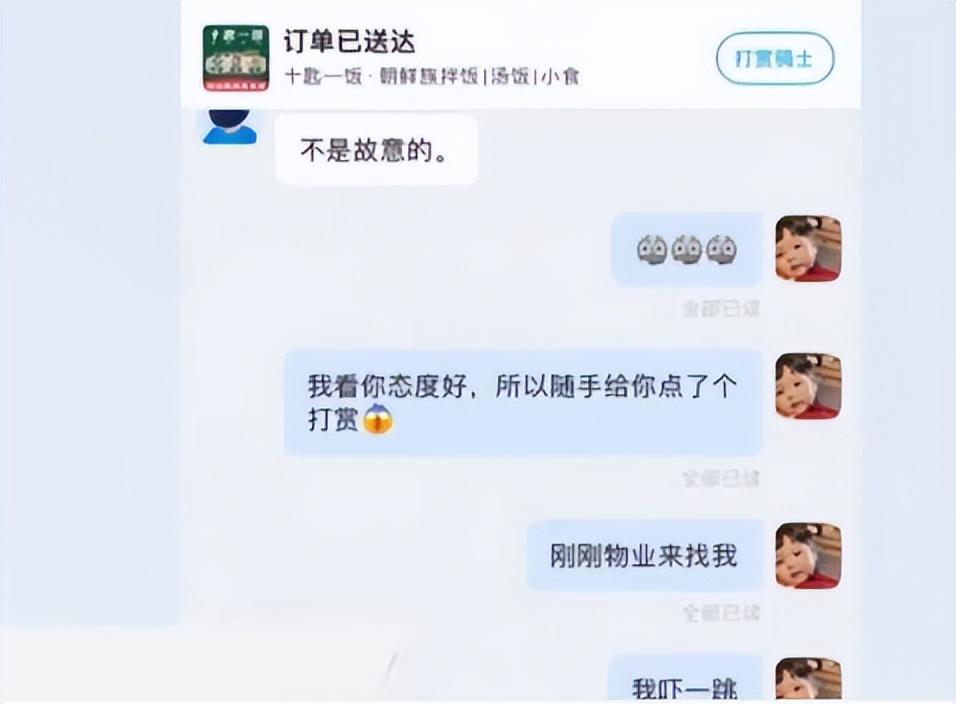
Task: Tap the last of the three emoji faces
Action: click(x=721, y=249)
